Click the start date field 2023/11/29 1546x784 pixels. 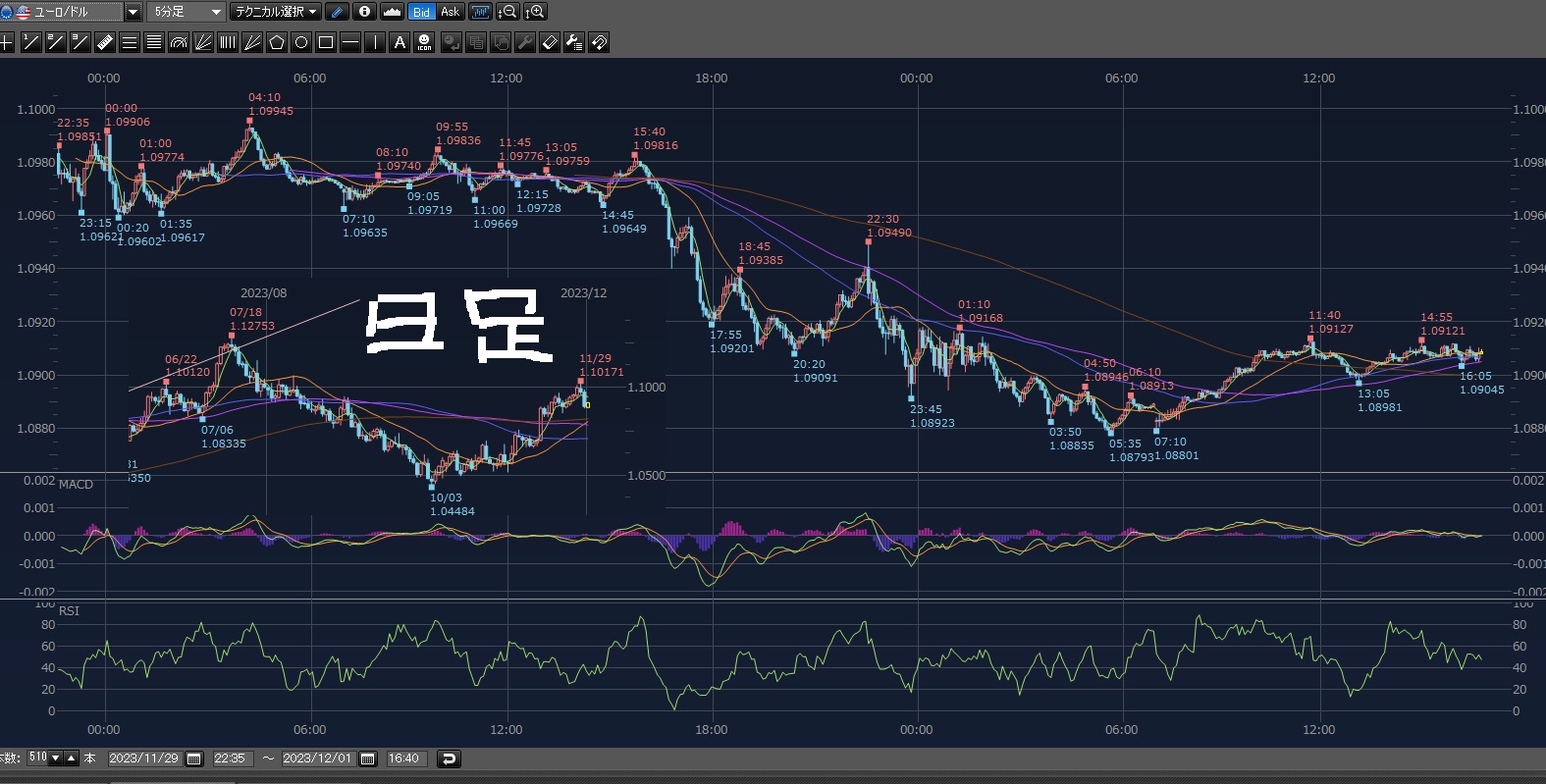tap(143, 758)
